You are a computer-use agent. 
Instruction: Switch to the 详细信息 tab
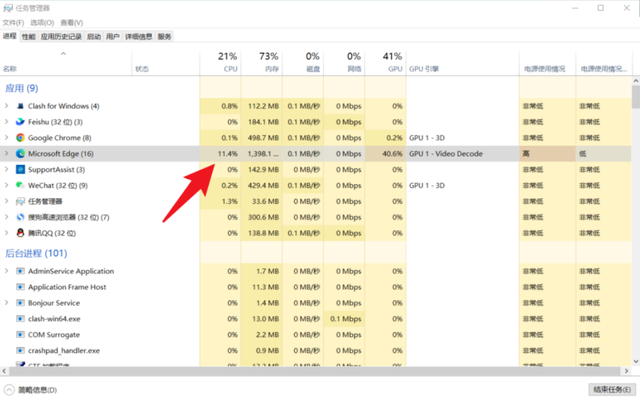coord(138,37)
